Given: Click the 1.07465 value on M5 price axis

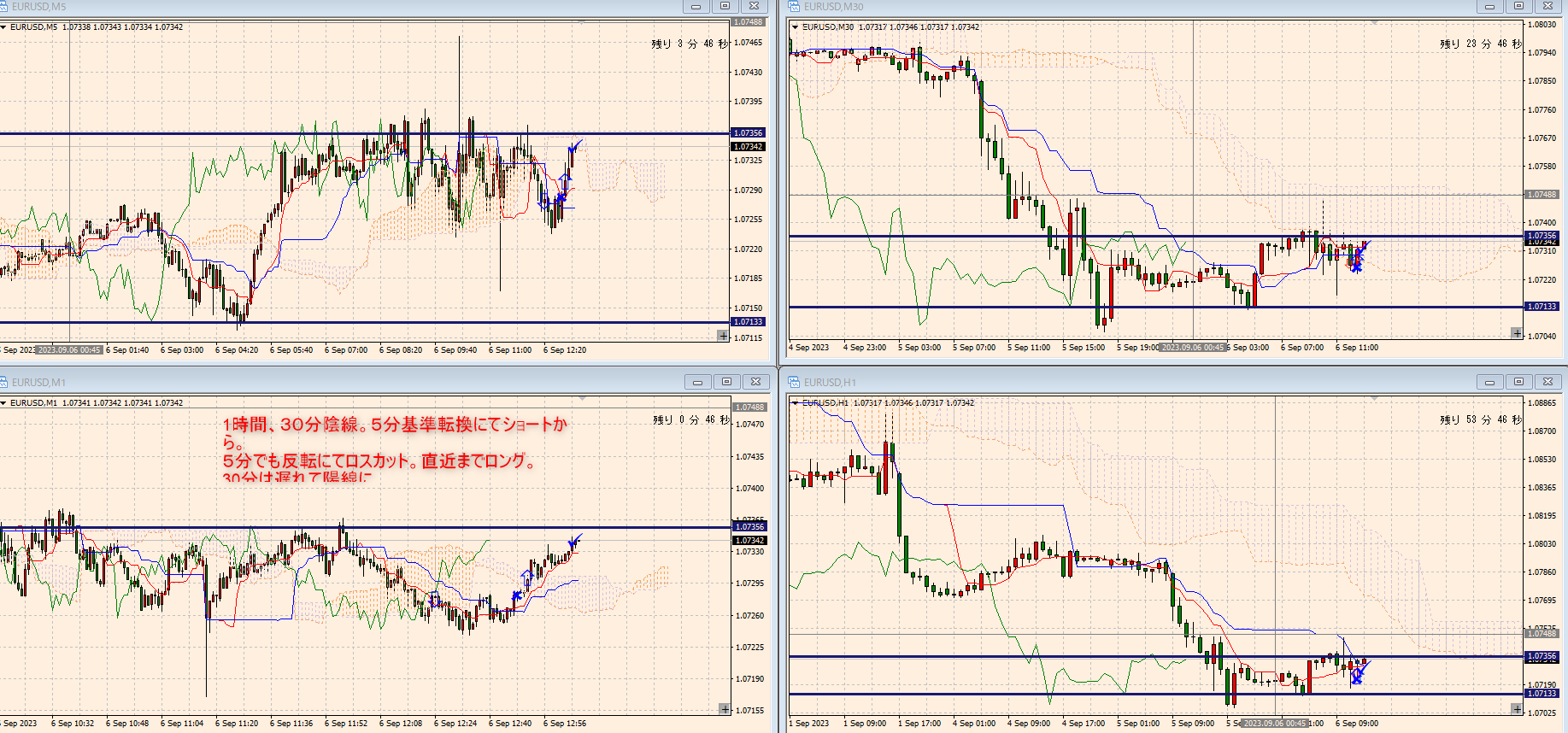Looking at the screenshot, I should (x=749, y=43).
